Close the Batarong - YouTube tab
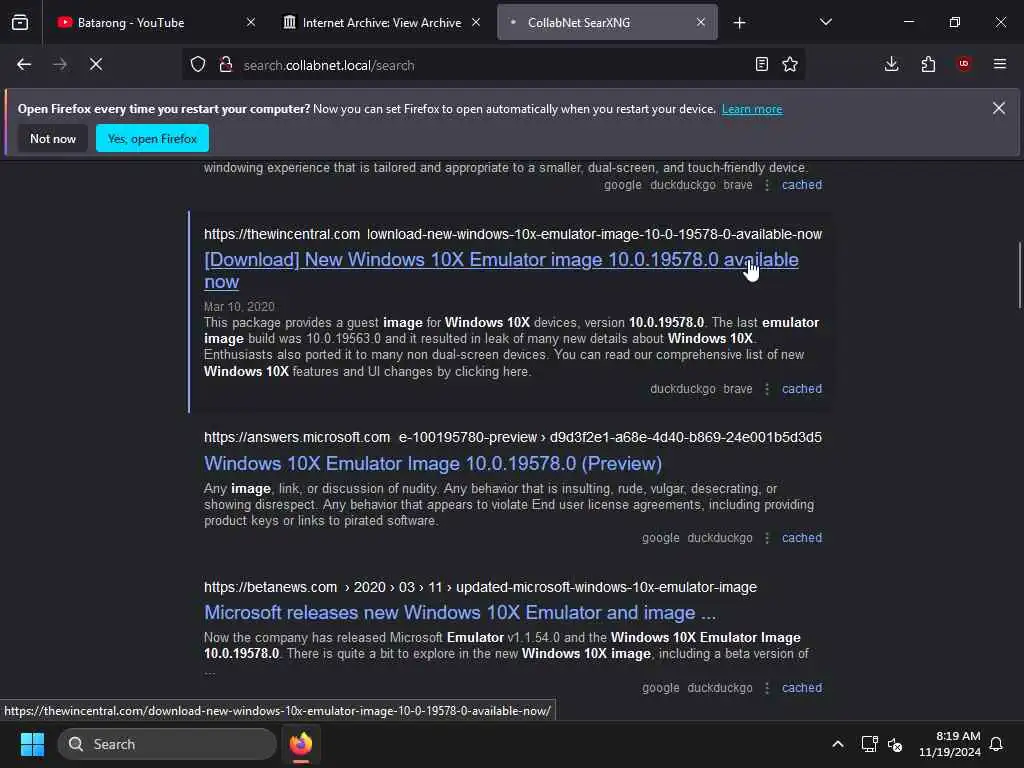Viewport: 1024px width, 768px height. tap(251, 23)
